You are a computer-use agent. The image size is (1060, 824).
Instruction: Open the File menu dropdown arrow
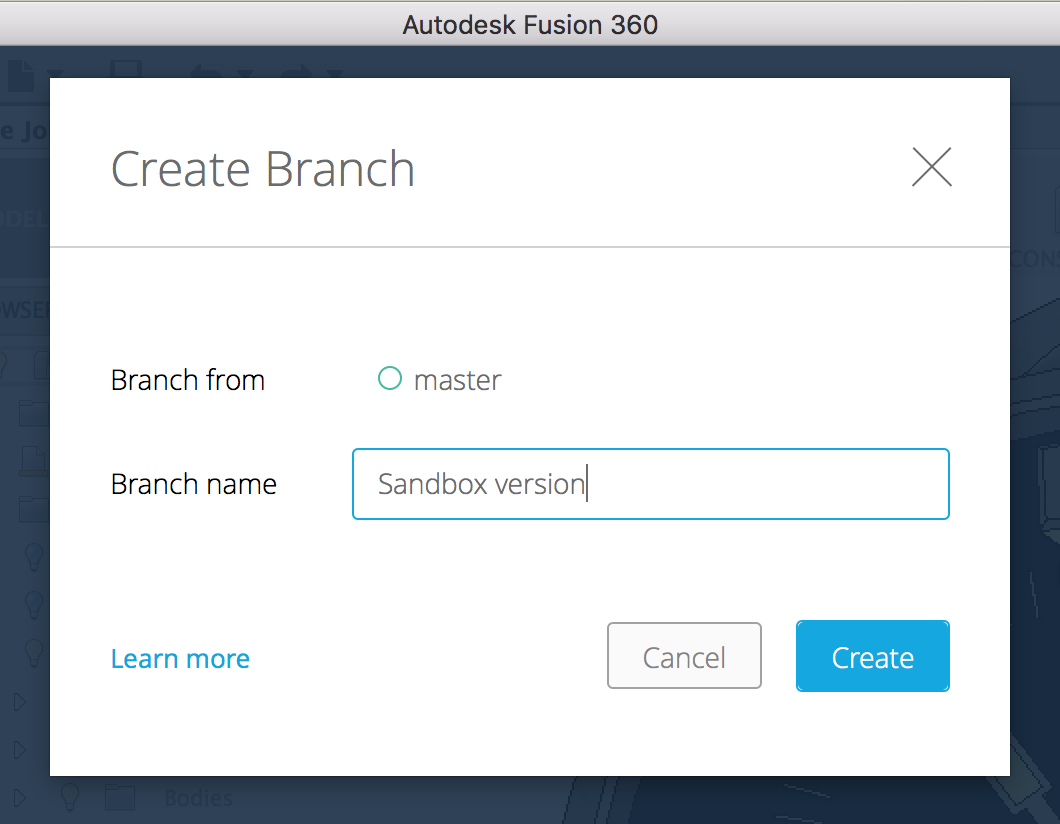[x=56, y=74]
